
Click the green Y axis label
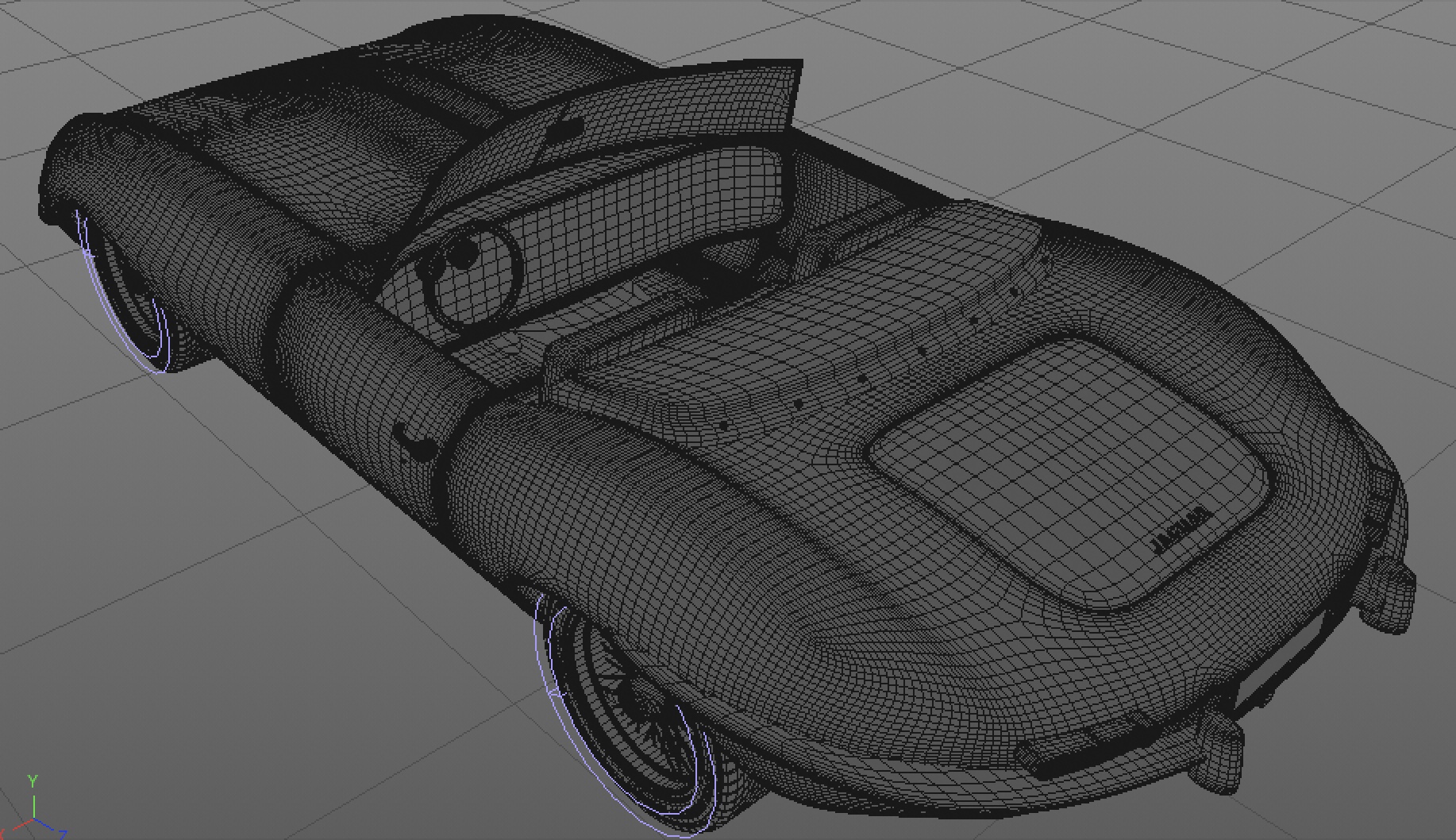pyautogui.click(x=33, y=781)
